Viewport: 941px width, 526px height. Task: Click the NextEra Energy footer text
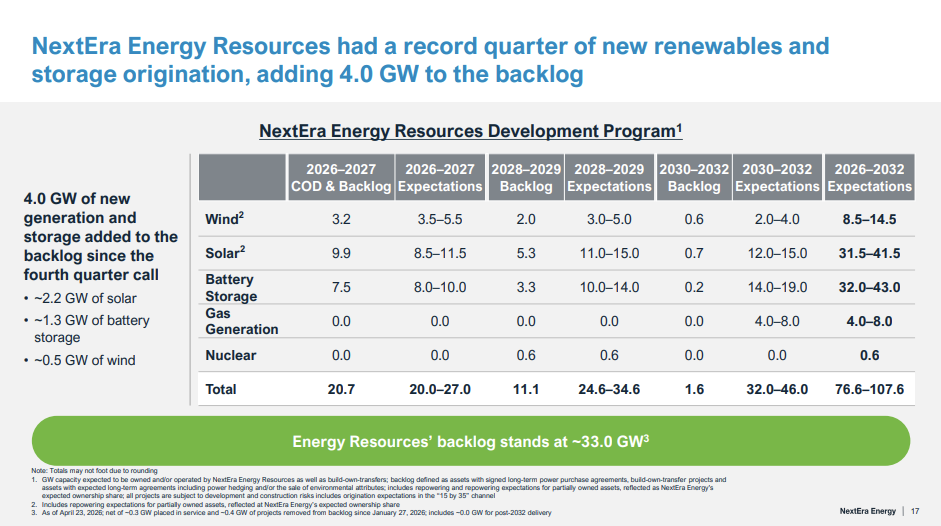(866, 512)
